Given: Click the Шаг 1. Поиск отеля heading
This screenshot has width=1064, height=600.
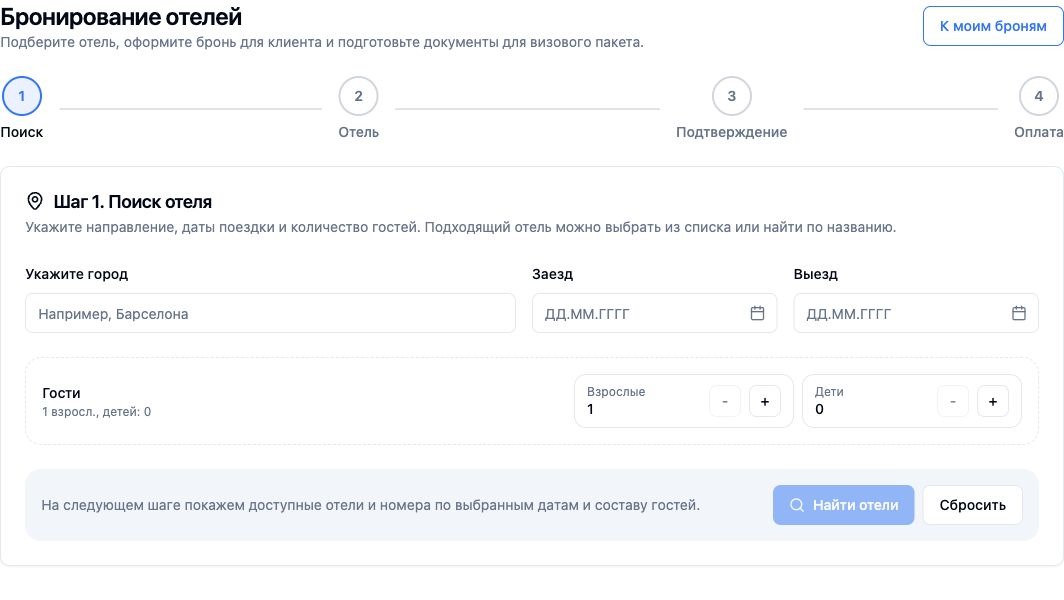Looking at the screenshot, I should [132, 202].
